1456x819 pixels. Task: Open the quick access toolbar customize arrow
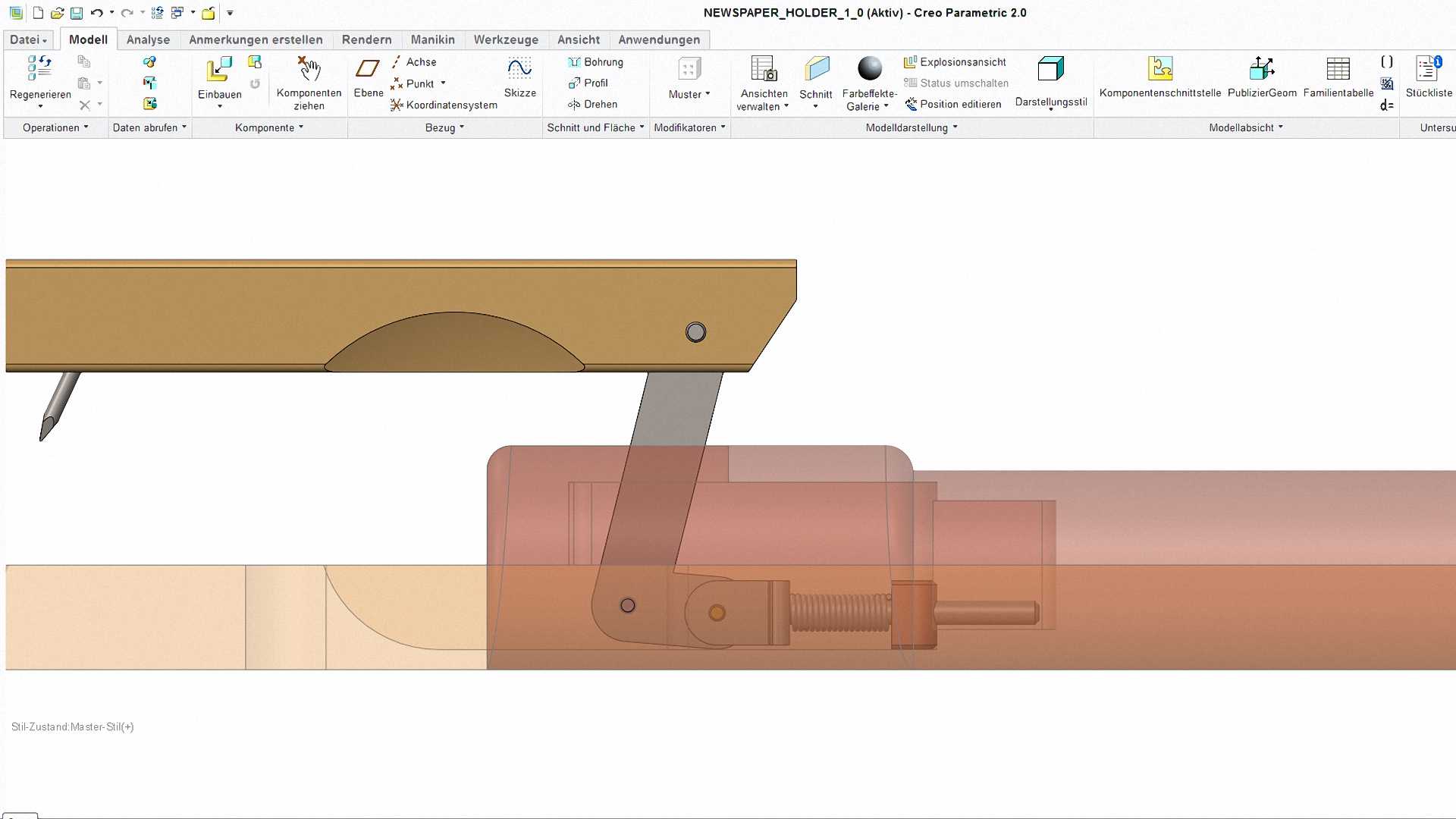tap(230, 13)
